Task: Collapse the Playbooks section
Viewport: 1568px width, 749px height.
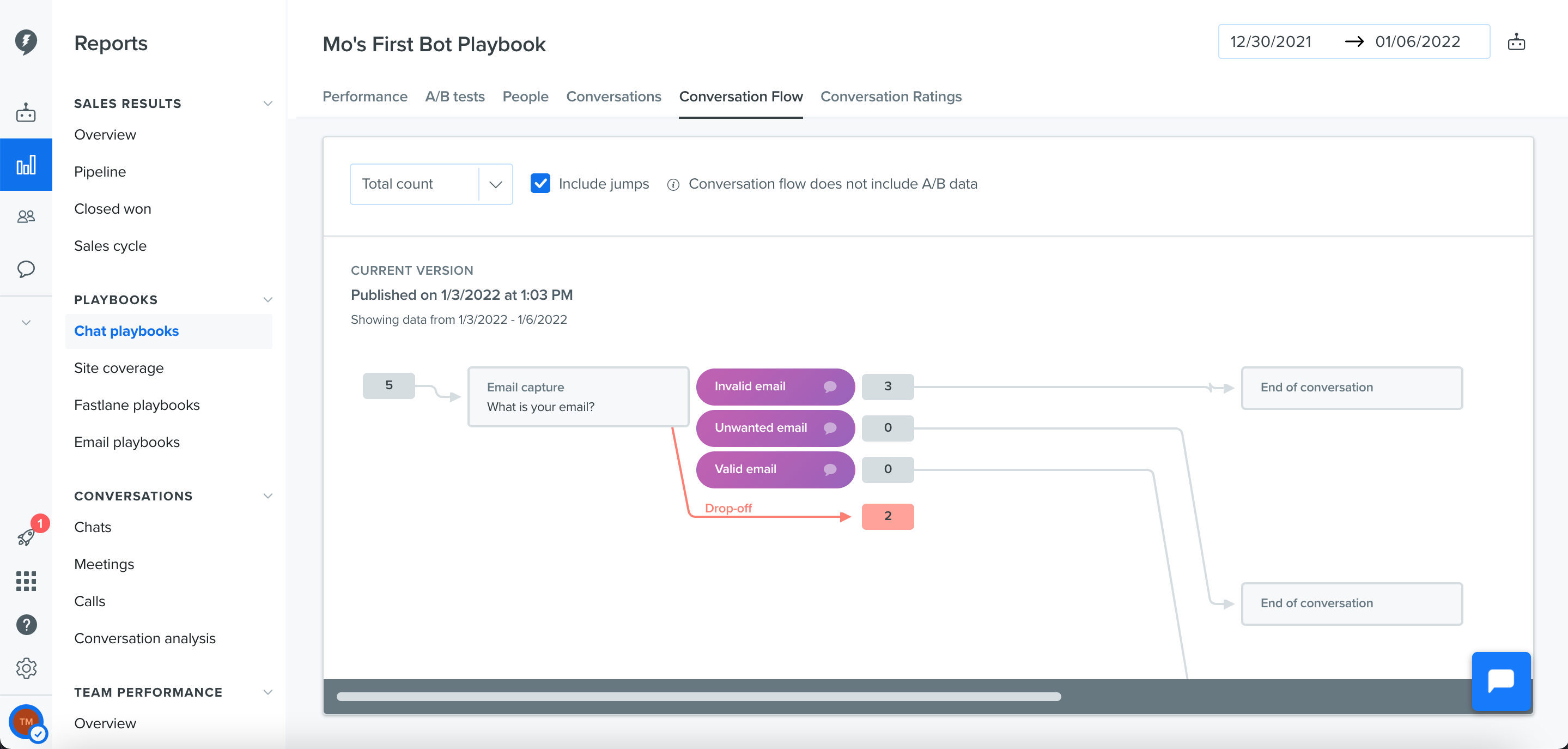Action: click(x=267, y=300)
